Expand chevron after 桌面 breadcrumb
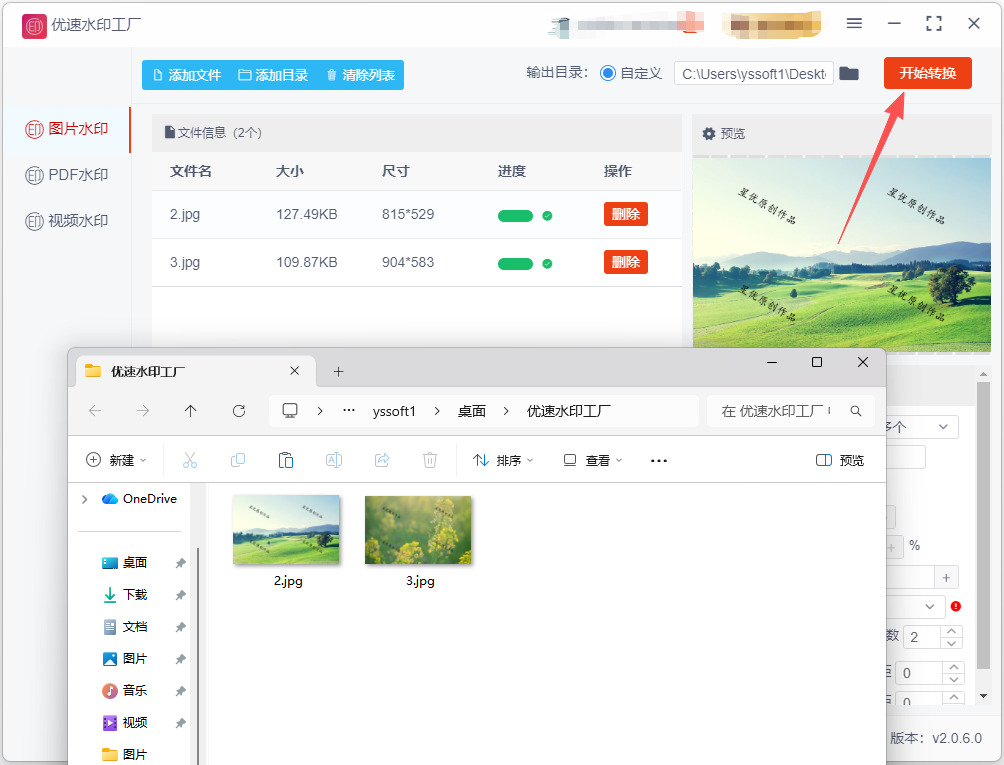The height and width of the screenshot is (765, 1004). coord(506,411)
